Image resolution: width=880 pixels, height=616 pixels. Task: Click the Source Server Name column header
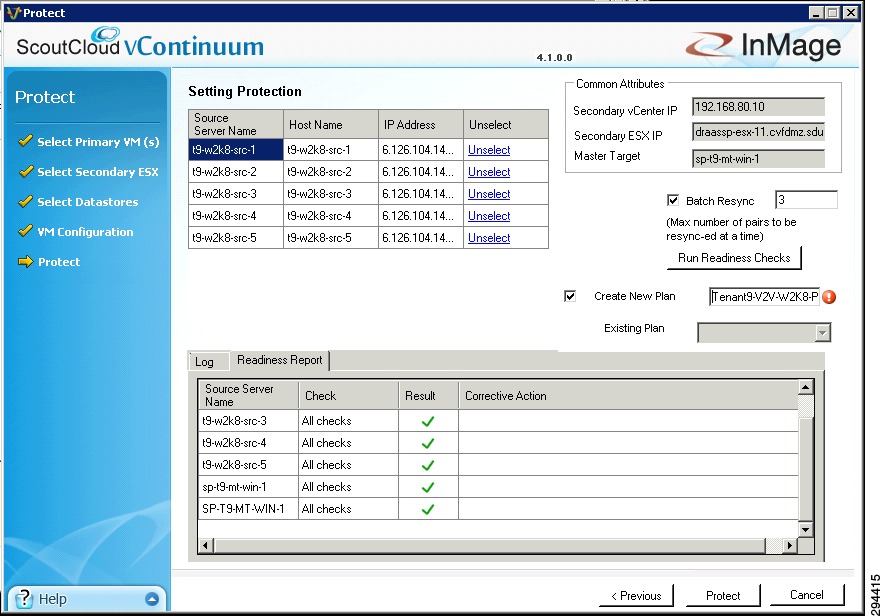[x=236, y=124]
